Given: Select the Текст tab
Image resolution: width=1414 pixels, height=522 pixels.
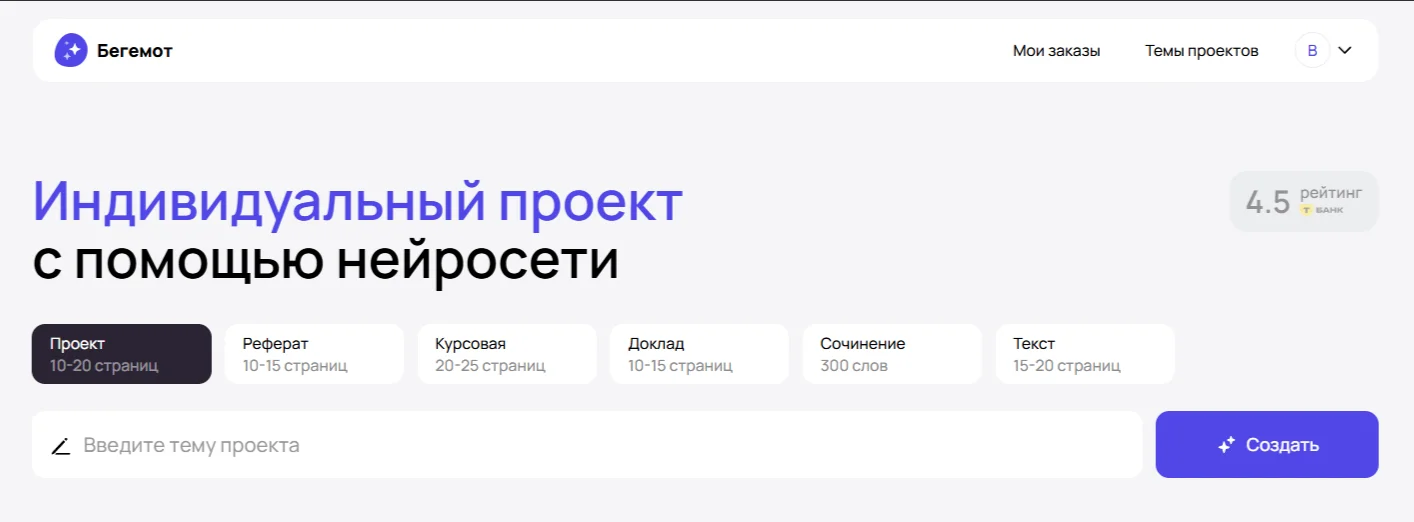Looking at the screenshot, I should point(1085,354).
